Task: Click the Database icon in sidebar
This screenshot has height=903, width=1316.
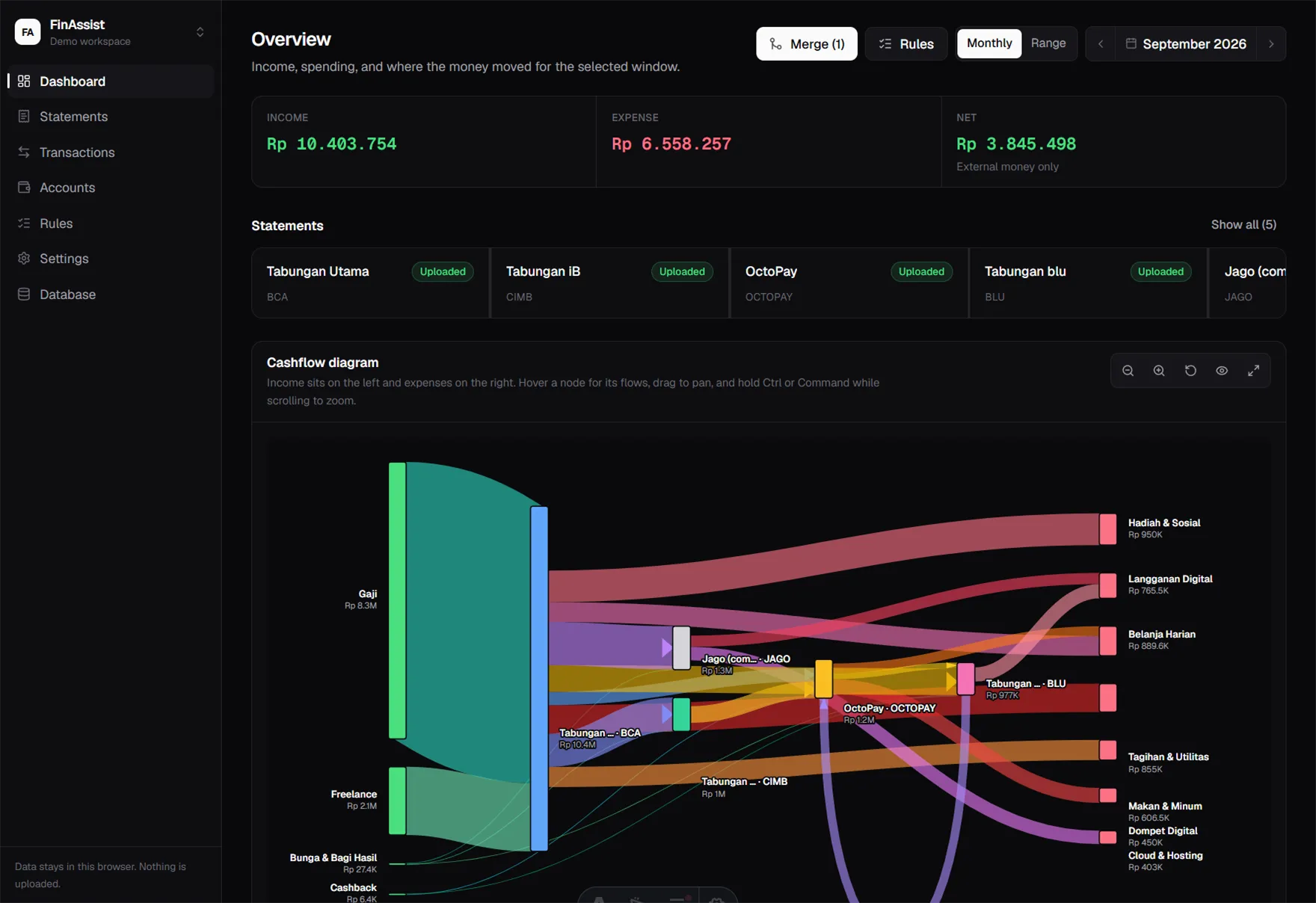Action: (24, 295)
